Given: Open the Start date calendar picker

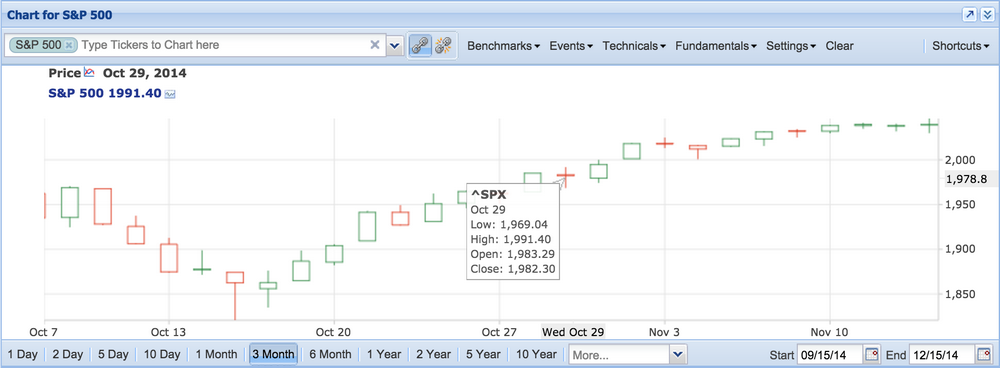Looking at the screenshot, I should pyautogui.click(x=872, y=354).
